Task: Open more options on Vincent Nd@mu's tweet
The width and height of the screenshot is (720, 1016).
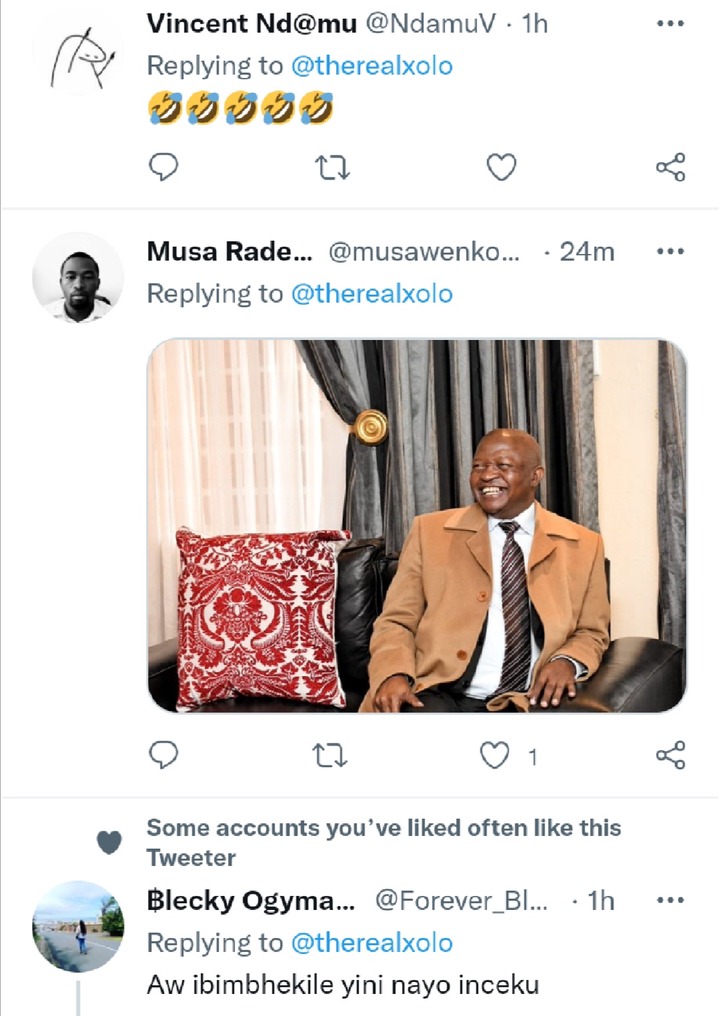Action: pyautogui.click(x=670, y=24)
